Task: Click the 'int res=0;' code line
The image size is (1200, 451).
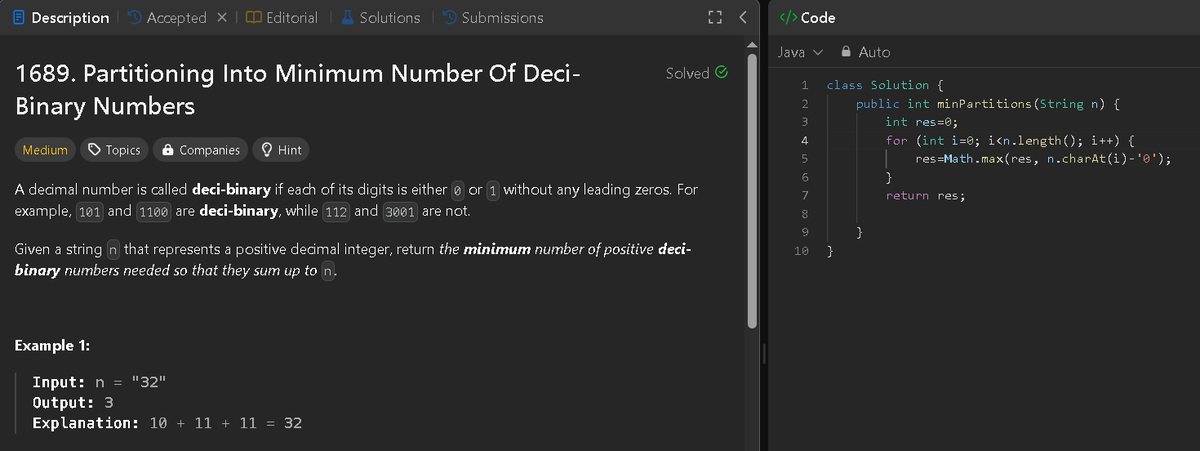Action: coord(923,122)
